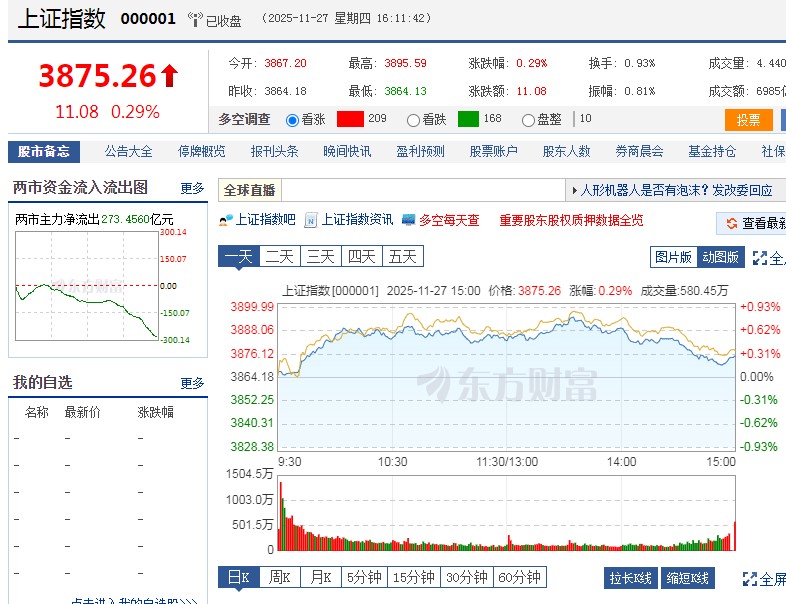Click the red 看涨 vote bar
Image resolution: width=786 pixels, height=604 pixels.
coord(350,119)
